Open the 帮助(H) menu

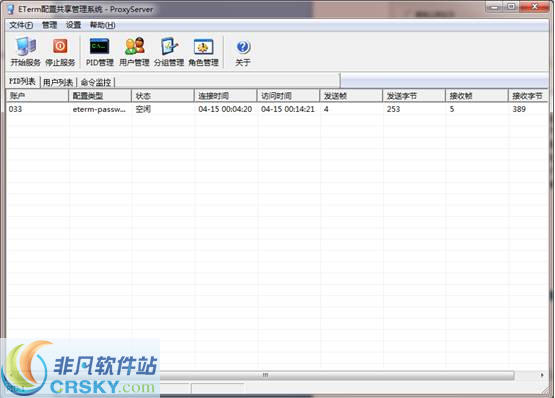click(x=102, y=25)
